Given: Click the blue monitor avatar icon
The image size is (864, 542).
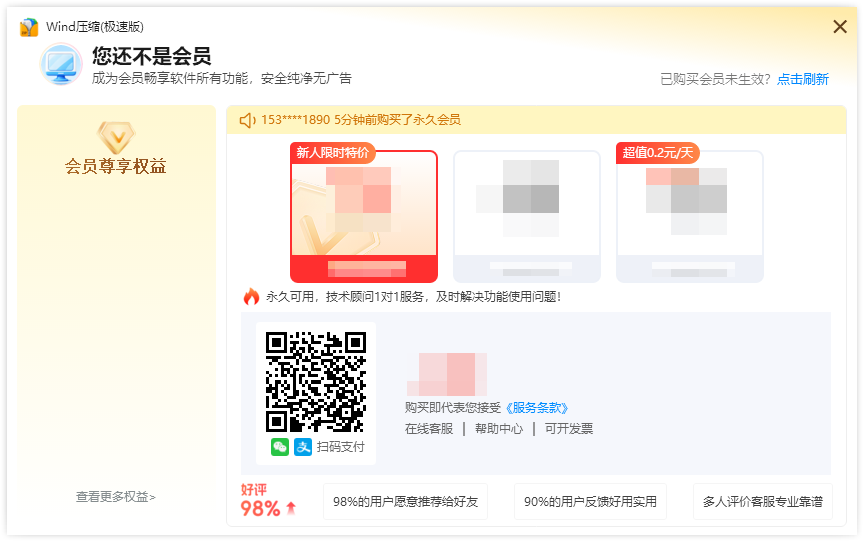Looking at the screenshot, I should 61,64.
